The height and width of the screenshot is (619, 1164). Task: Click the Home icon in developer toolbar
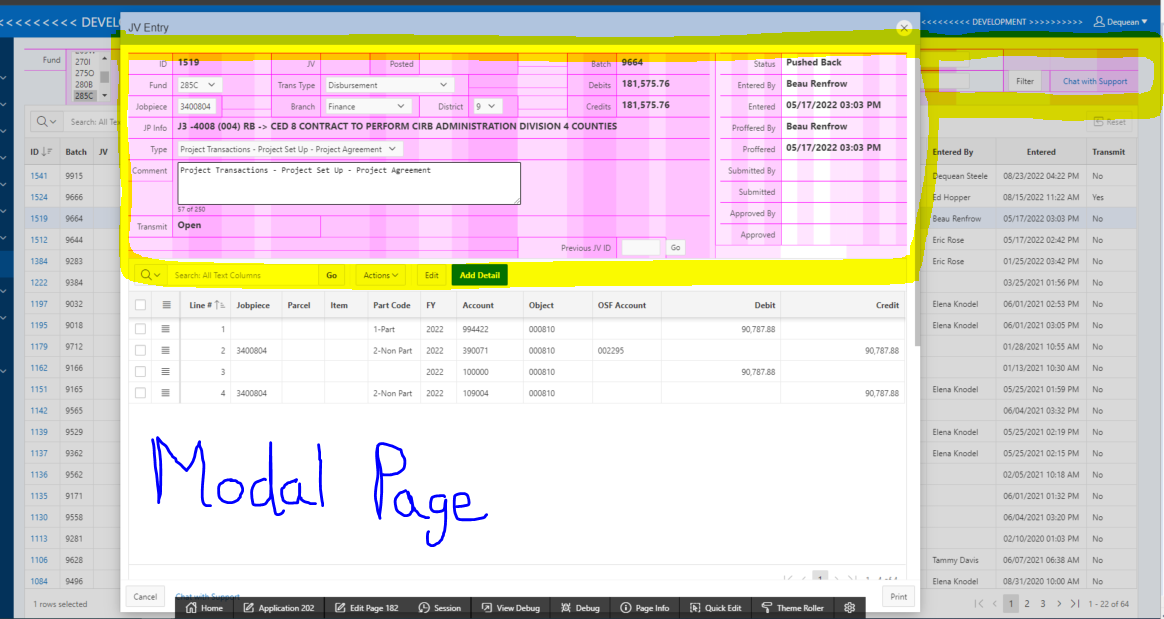click(x=204, y=607)
